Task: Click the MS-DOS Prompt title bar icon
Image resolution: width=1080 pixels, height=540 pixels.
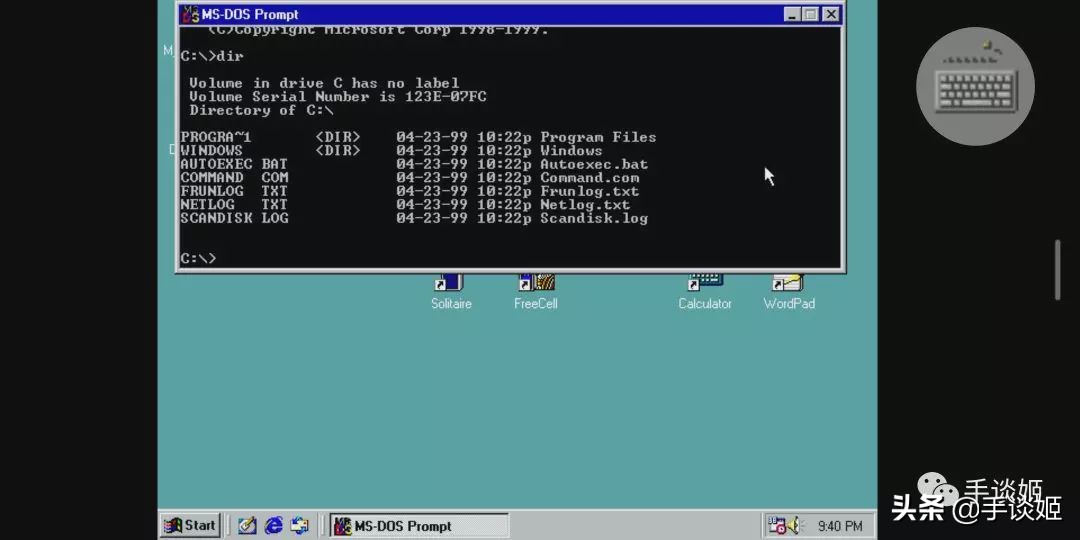Action: 189,14
